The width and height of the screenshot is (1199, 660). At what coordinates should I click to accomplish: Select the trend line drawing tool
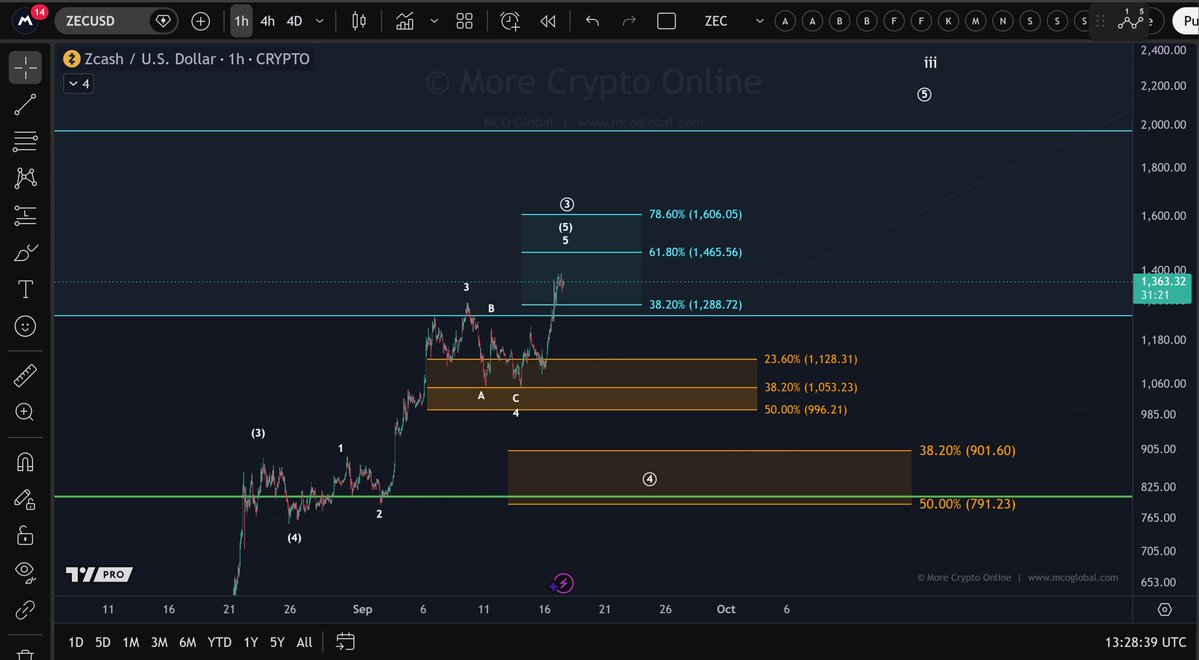tap(25, 105)
